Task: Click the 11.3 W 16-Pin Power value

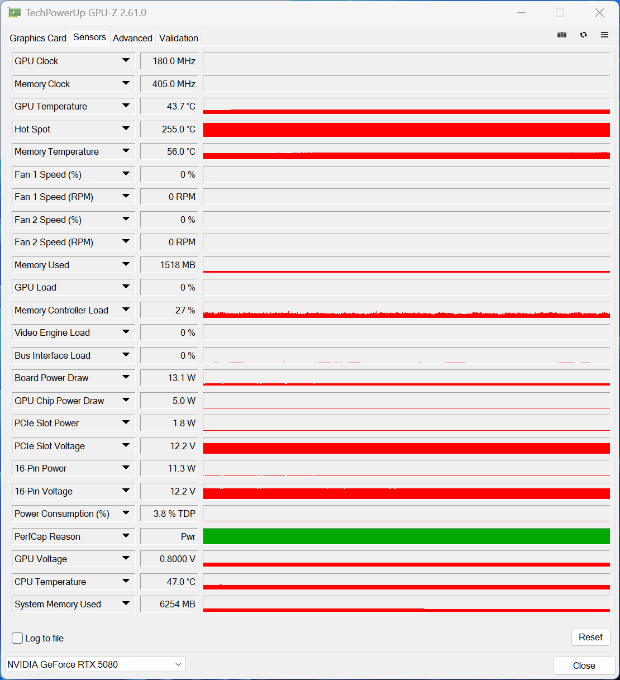Action: [x=169, y=468]
